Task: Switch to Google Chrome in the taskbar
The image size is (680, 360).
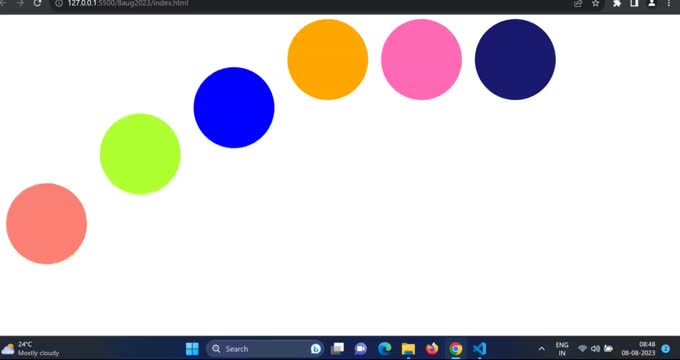Action: tap(455, 349)
